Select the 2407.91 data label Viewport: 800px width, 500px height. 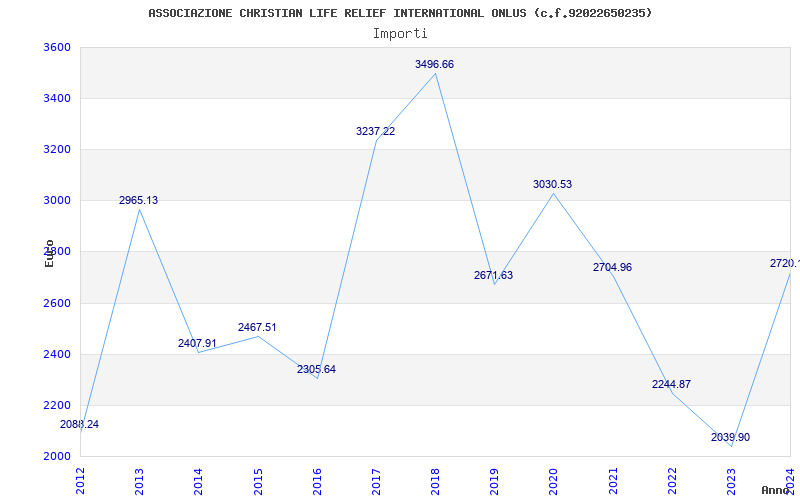(197, 343)
